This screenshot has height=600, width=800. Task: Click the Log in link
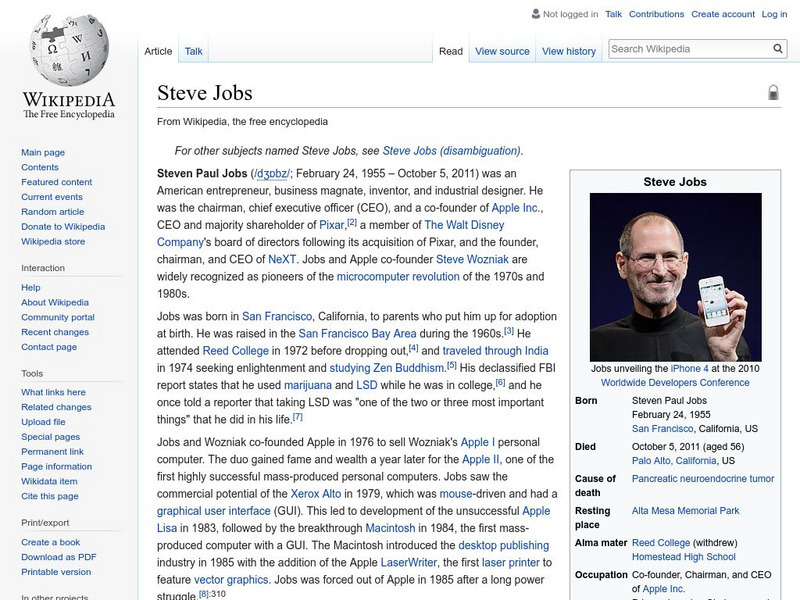click(x=774, y=14)
